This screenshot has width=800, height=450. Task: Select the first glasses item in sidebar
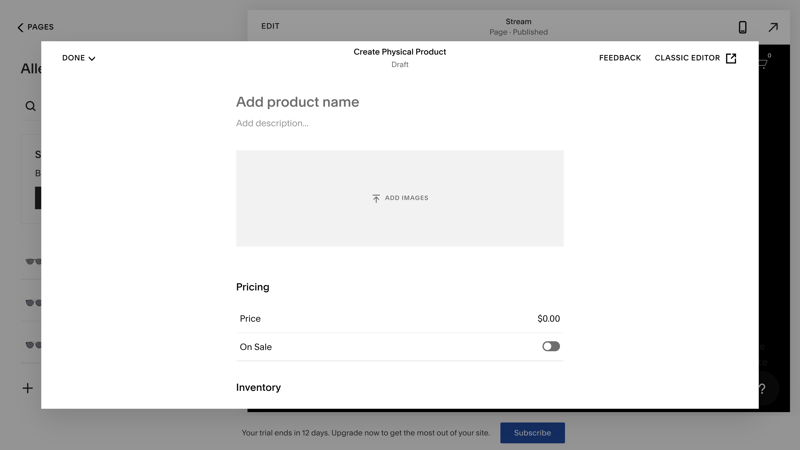click(33, 262)
